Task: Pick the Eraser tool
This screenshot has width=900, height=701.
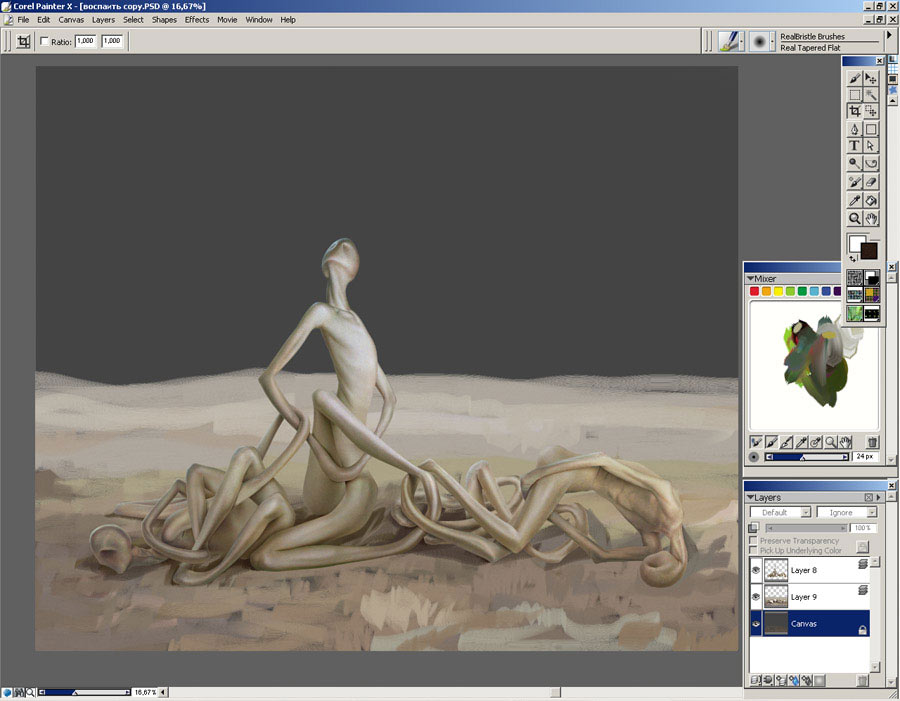Action: [871, 182]
